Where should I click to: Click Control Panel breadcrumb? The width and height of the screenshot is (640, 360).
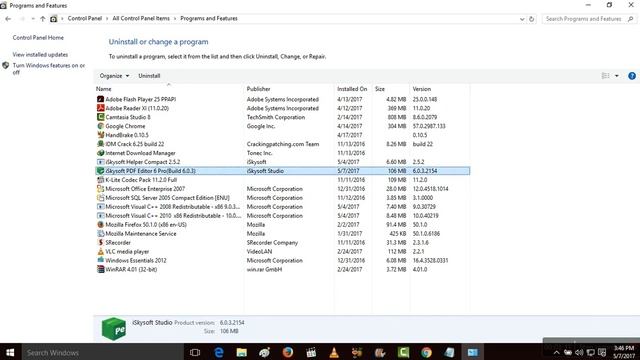pos(85,18)
